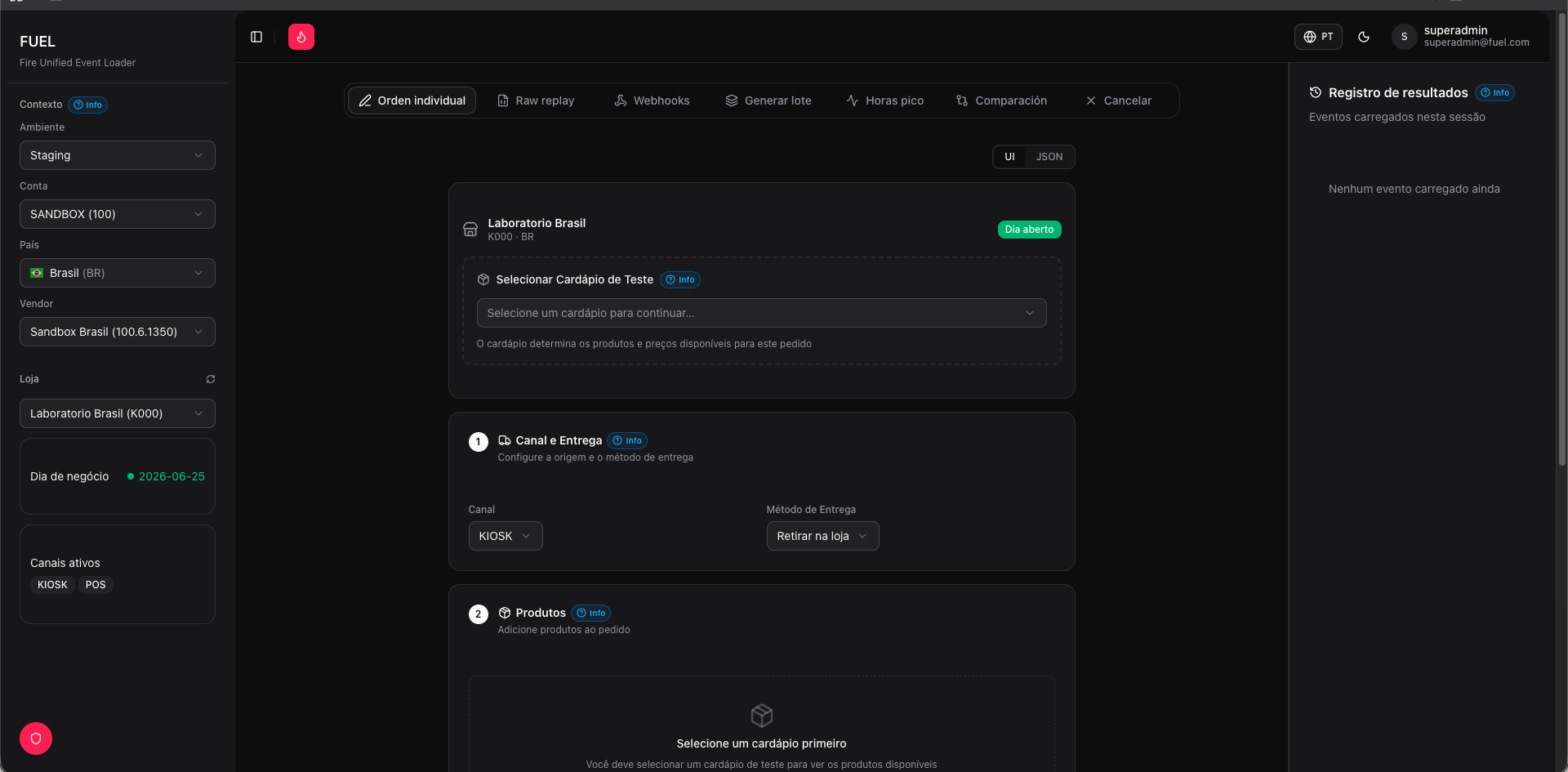Open the Loja Laboratorio Brasil dropdown
The width and height of the screenshot is (1568, 772).
coord(118,413)
